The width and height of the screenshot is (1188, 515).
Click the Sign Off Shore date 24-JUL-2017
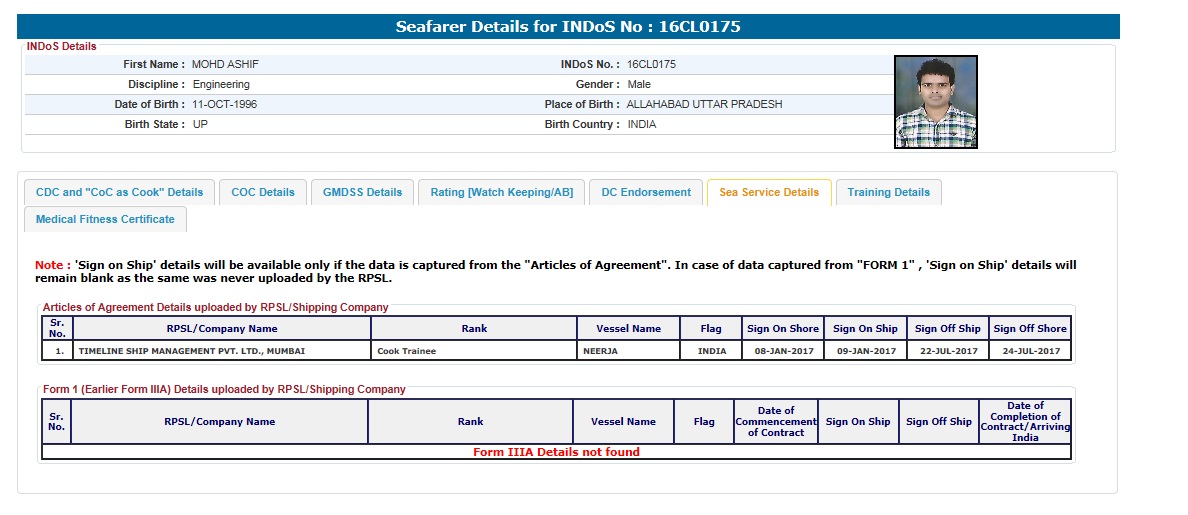pyautogui.click(x=1030, y=351)
